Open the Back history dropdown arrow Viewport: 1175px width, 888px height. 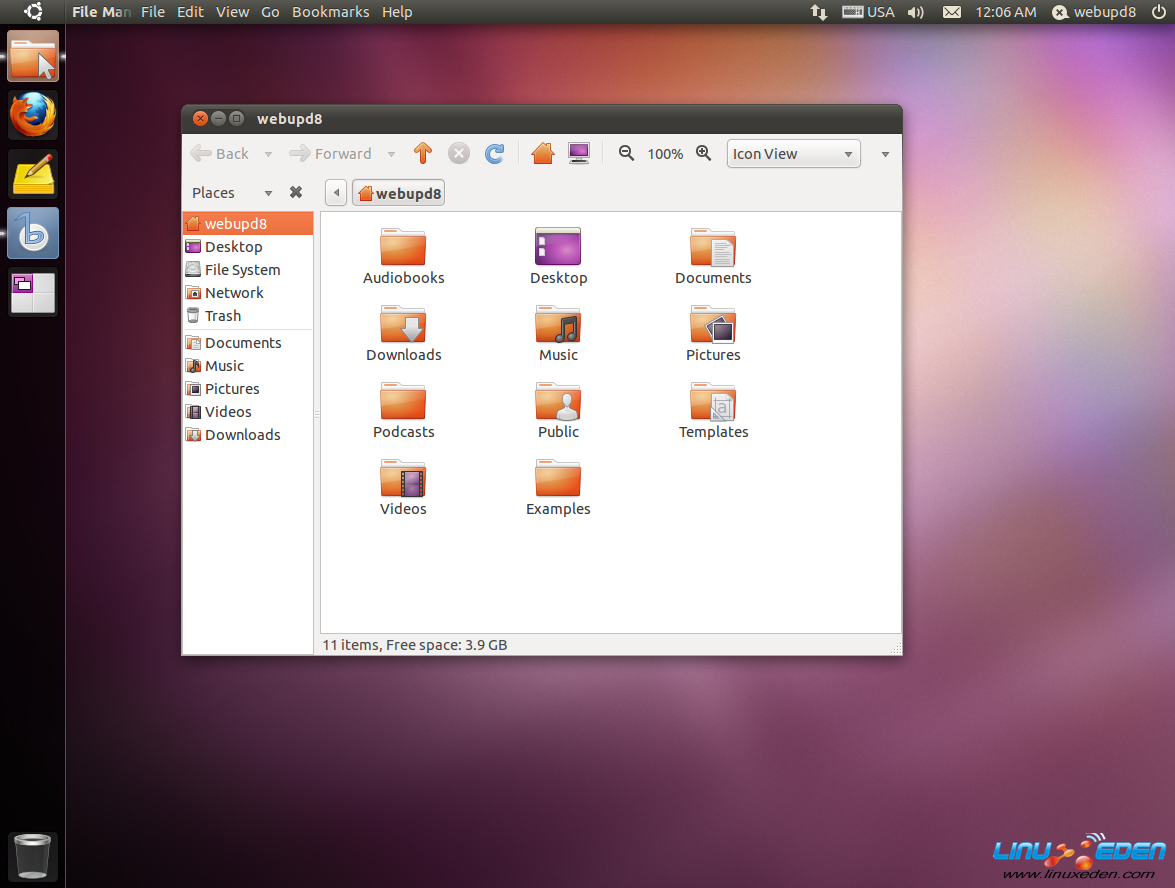point(268,154)
